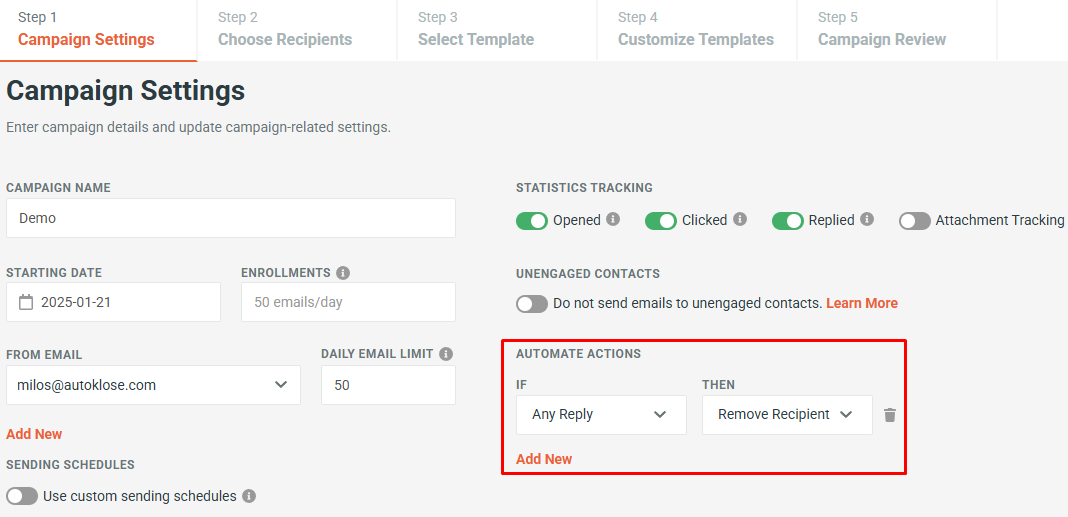1068x517 pixels.
Task: Go to Step 4 Customize Templates tab
Action: [x=697, y=30]
